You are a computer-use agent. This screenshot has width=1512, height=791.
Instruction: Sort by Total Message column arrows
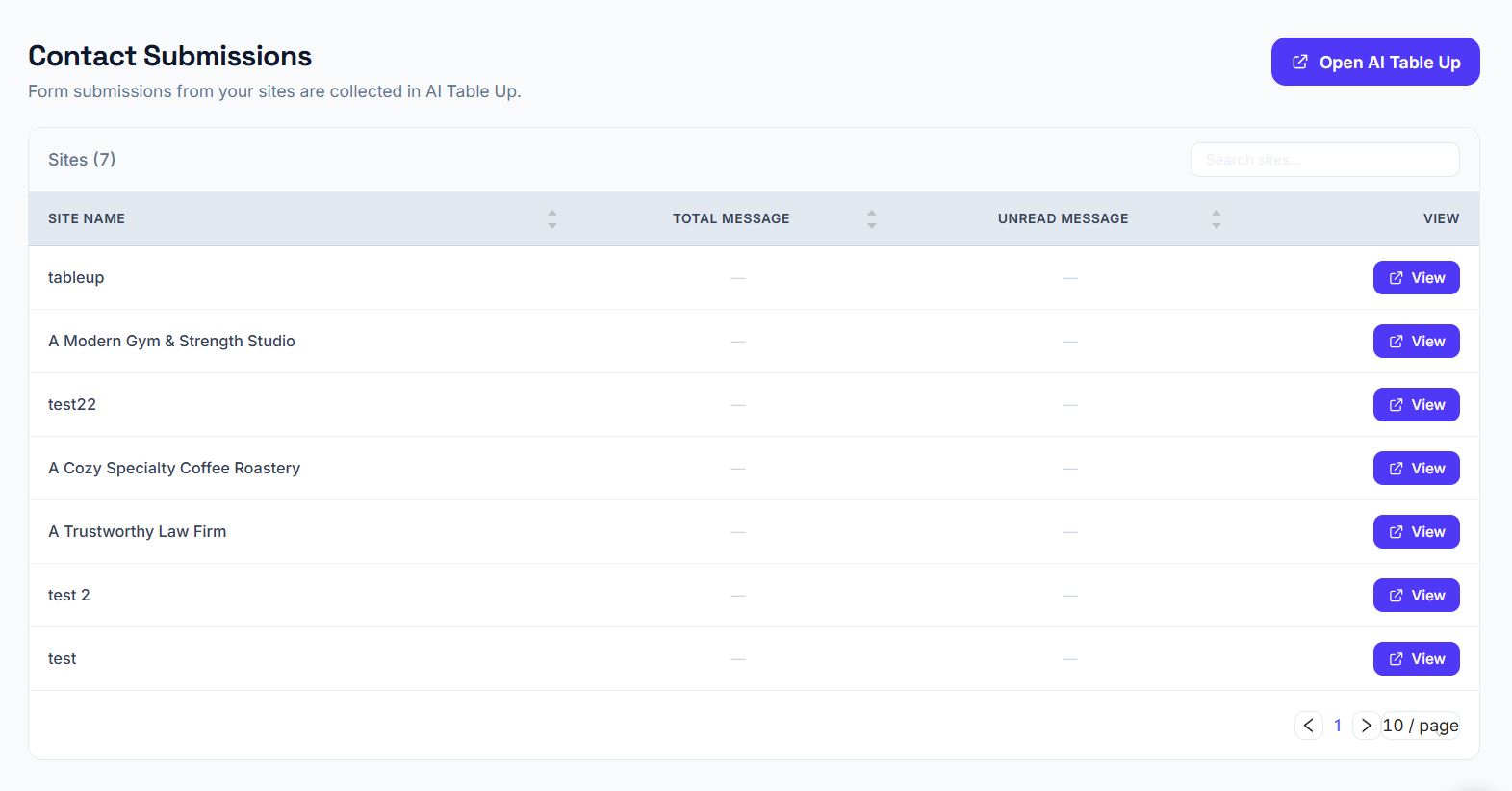point(871,218)
